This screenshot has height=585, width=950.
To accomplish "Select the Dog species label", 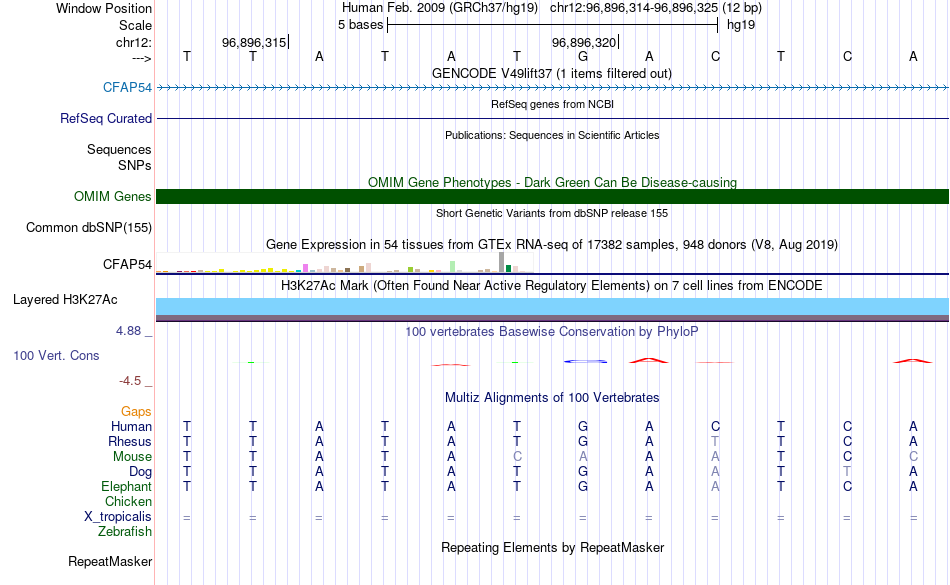I will point(140,471).
